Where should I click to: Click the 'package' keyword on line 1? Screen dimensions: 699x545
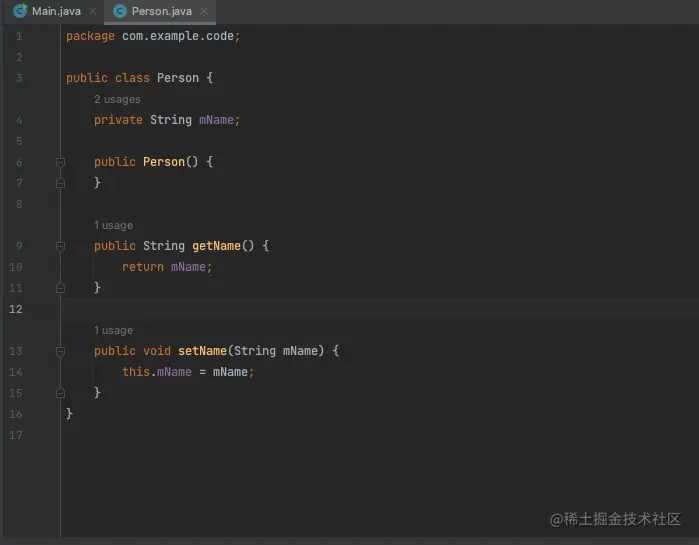pyautogui.click(x=90, y=36)
